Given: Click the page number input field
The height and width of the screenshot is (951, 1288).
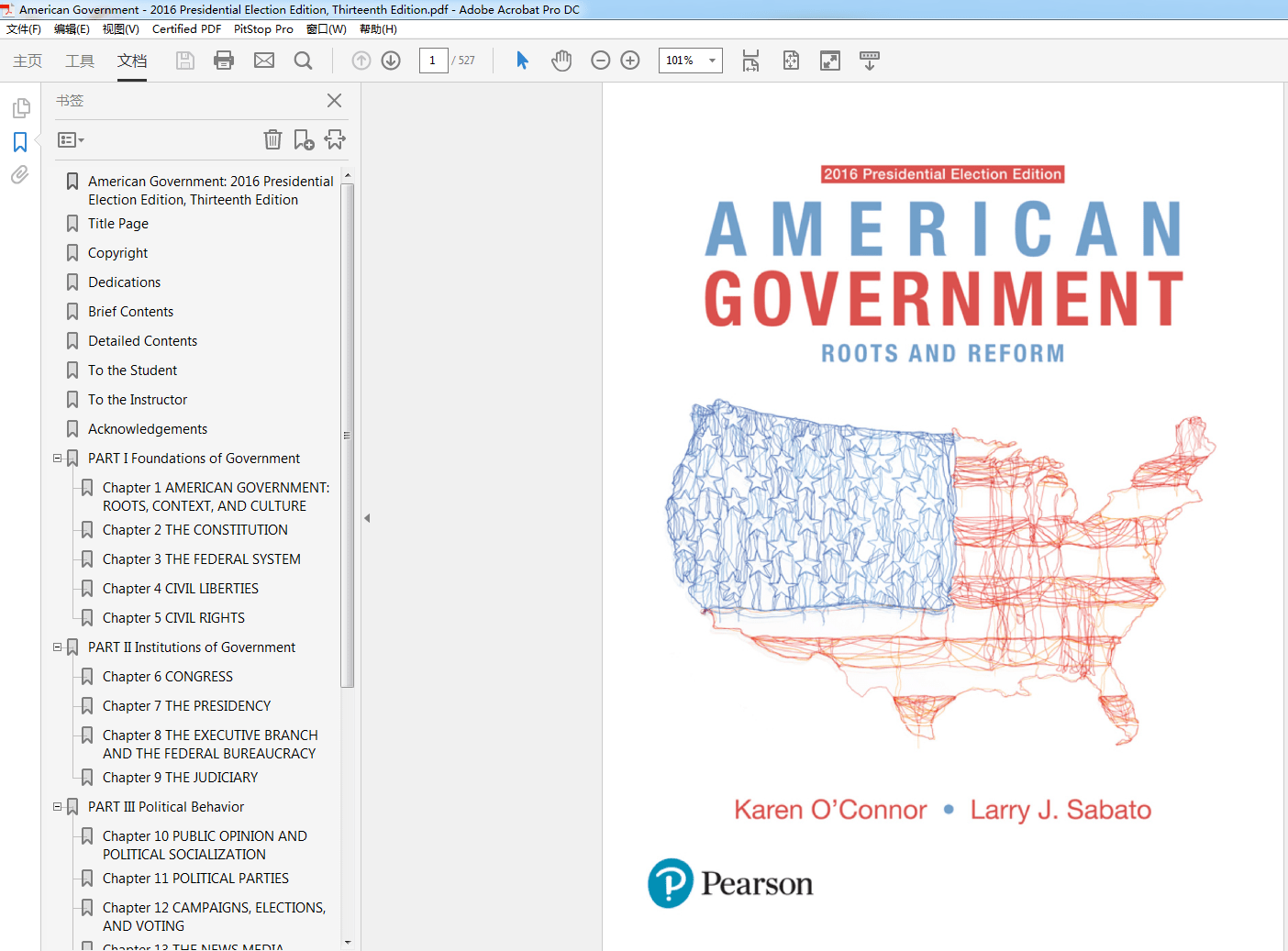Looking at the screenshot, I should pyautogui.click(x=433, y=61).
